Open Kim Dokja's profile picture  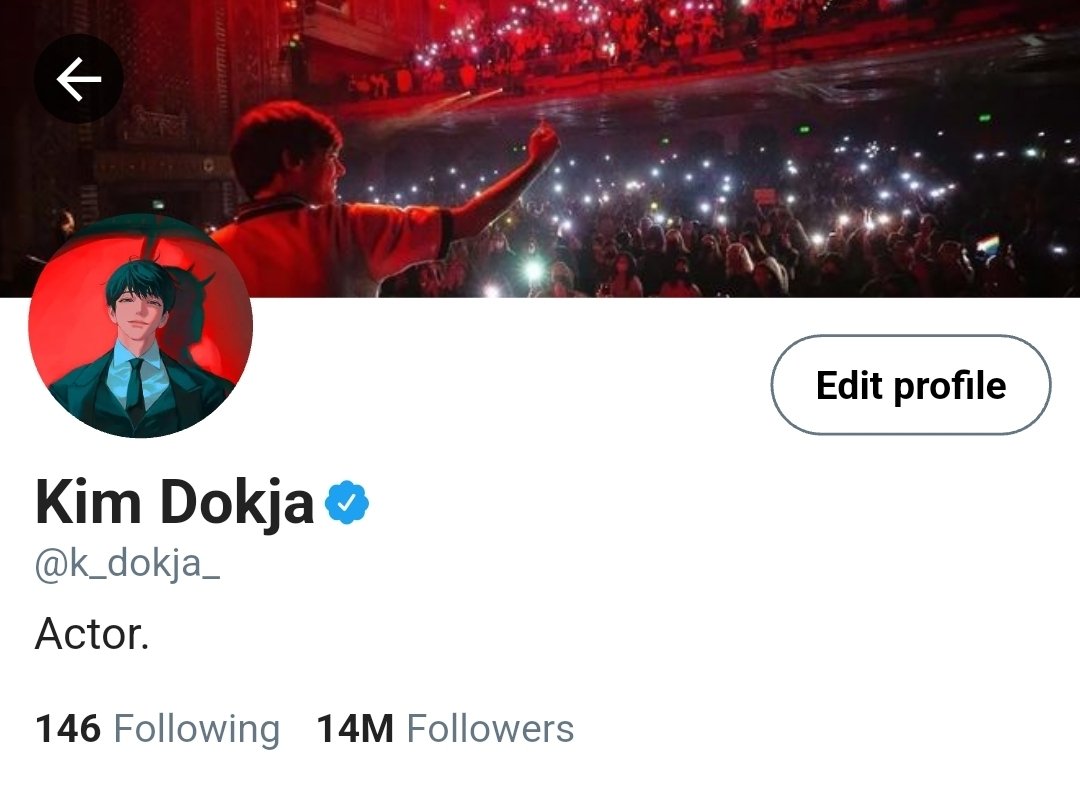coord(141,326)
